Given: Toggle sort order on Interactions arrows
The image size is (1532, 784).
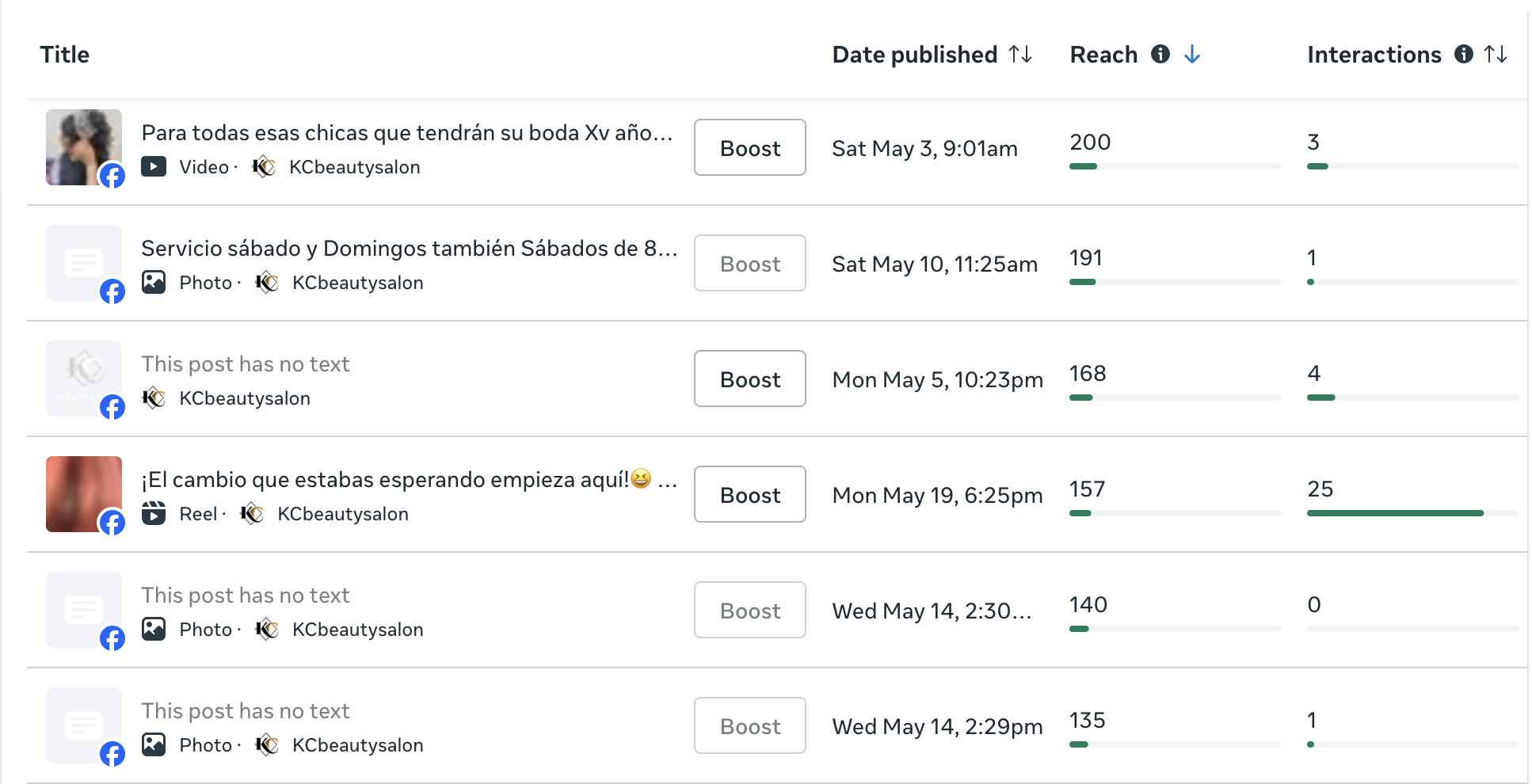Looking at the screenshot, I should coord(1496,55).
